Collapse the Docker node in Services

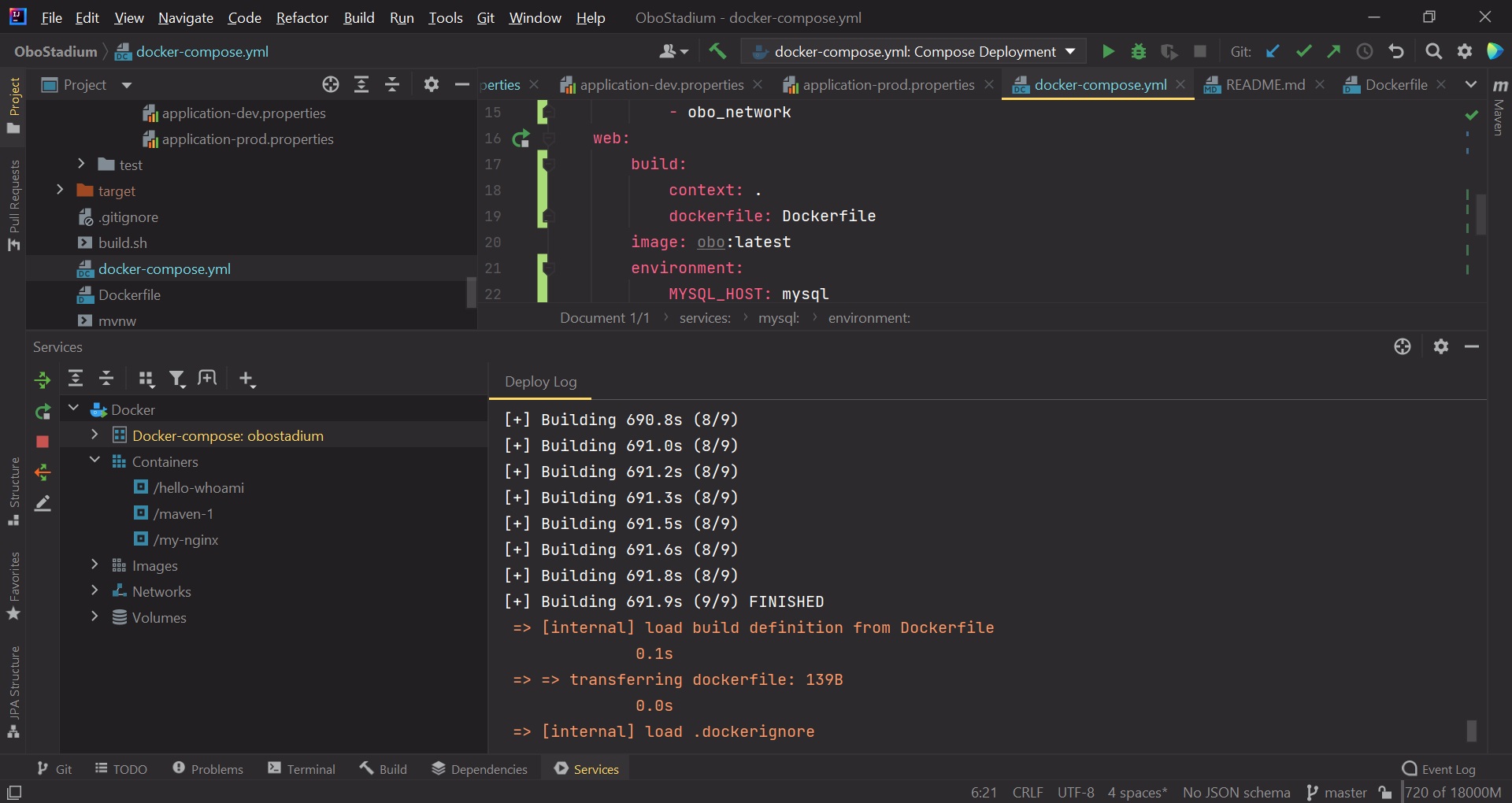pos(73,408)
